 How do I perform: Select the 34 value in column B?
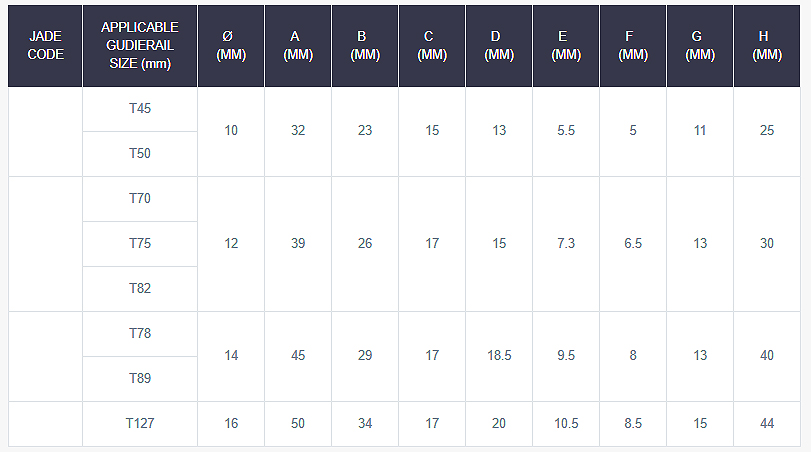(x=365, y=424)
